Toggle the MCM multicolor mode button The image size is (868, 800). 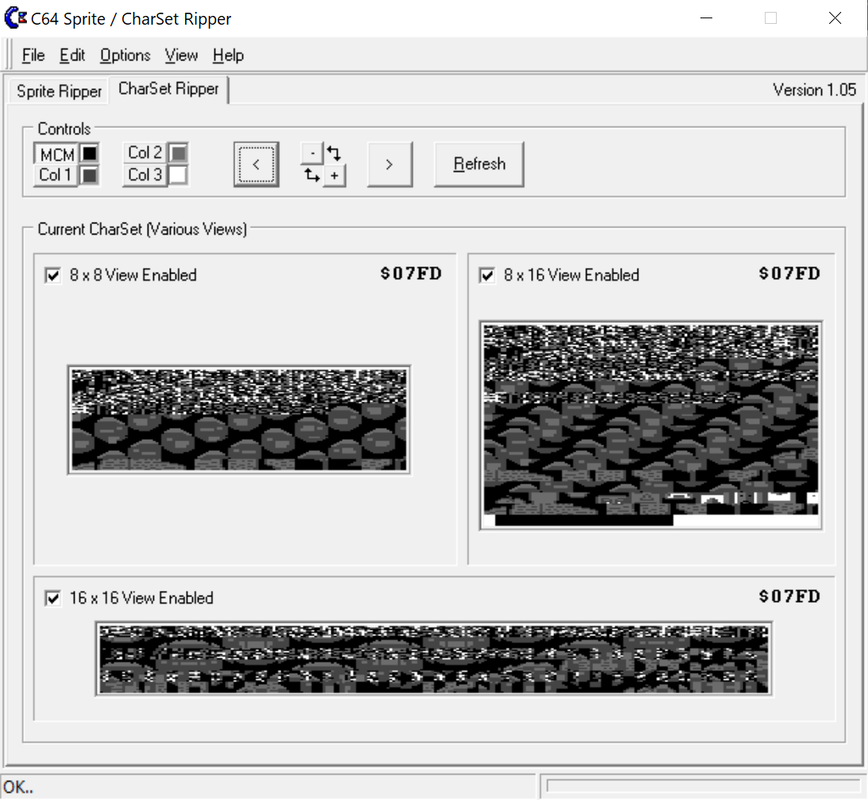[x=56, y=154]
